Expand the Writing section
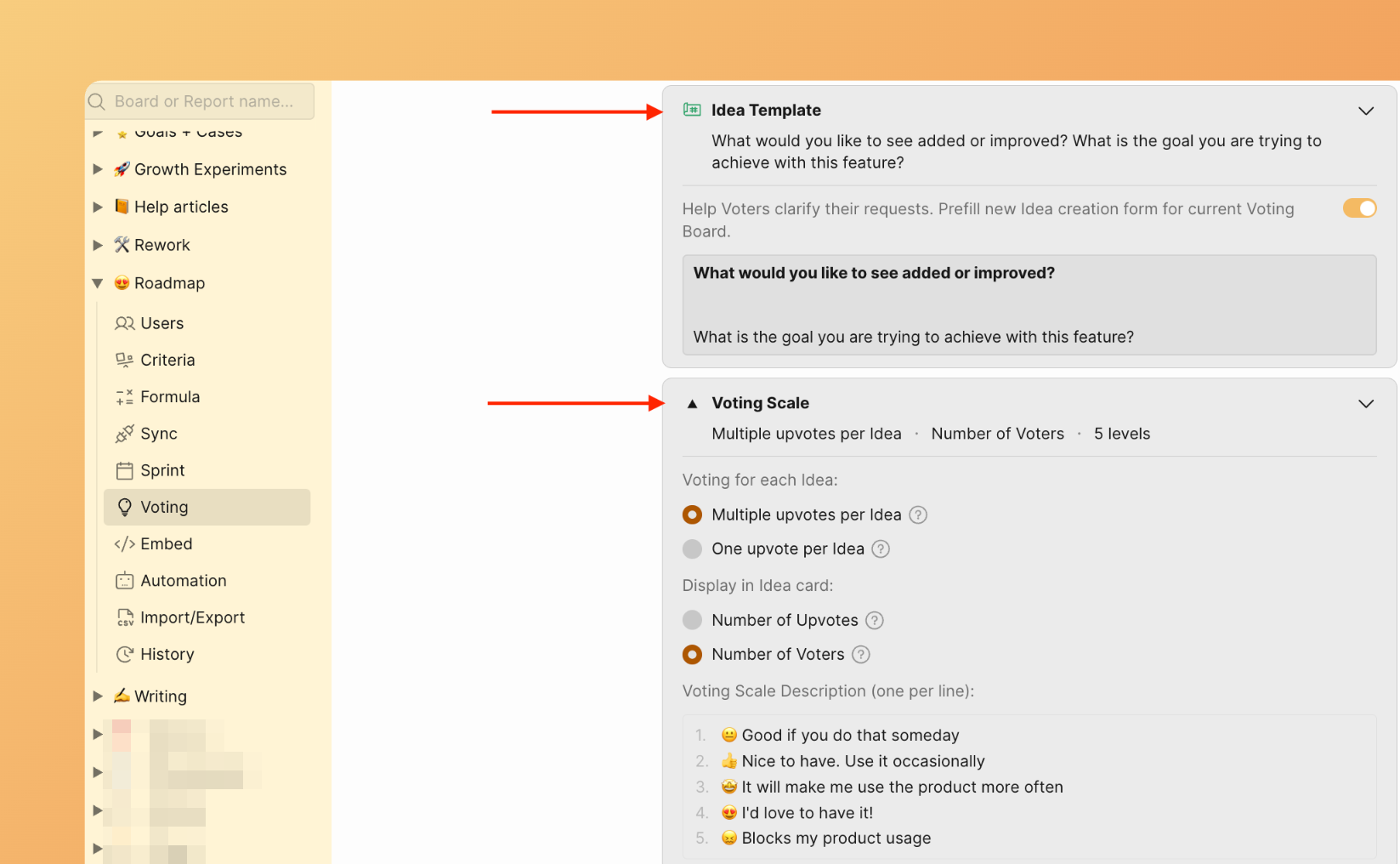Viewport: 1400px width, 864px height. 97,696
